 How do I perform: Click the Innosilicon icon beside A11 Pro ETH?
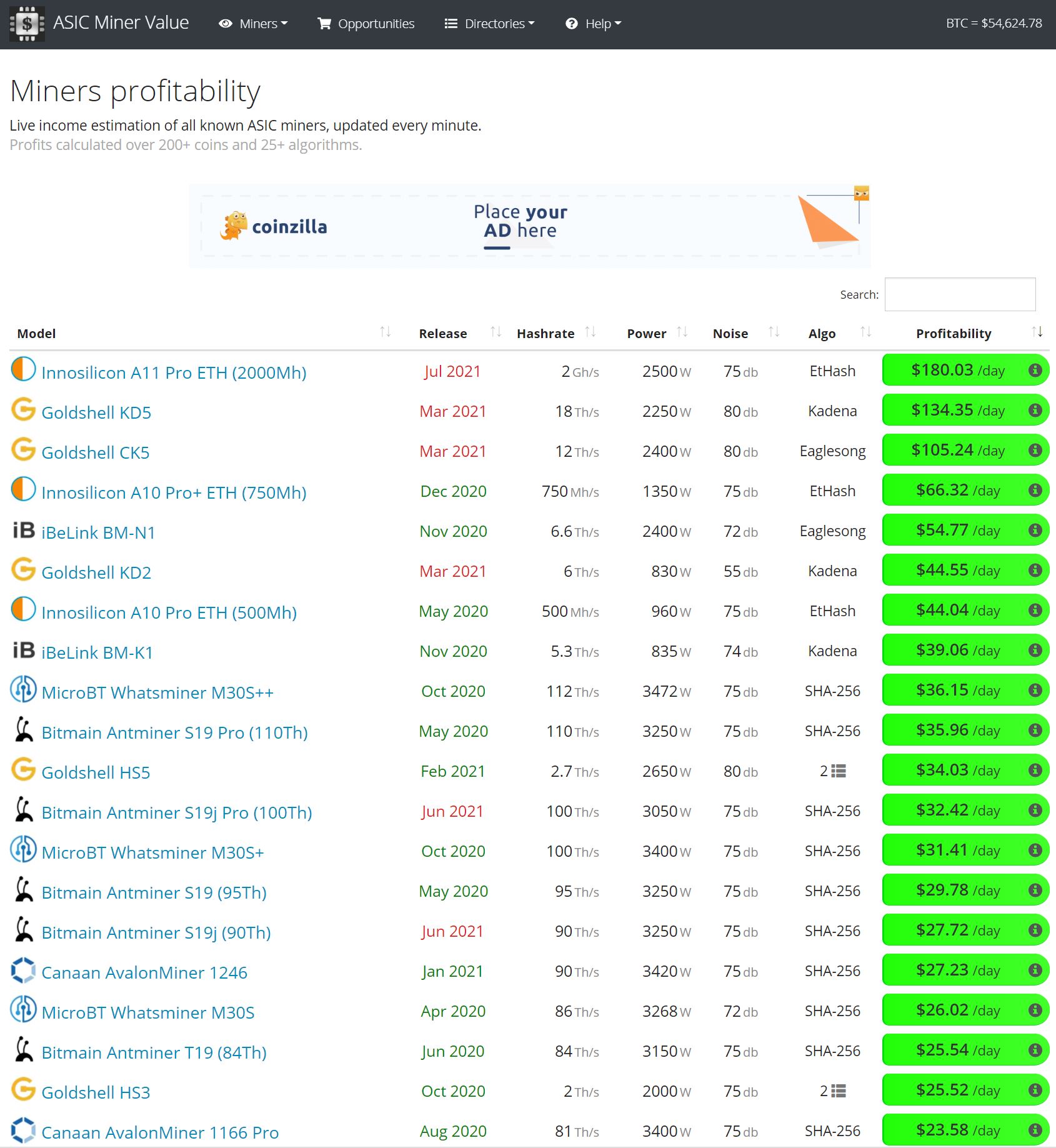pyautogui.click(x=24, y=369)
